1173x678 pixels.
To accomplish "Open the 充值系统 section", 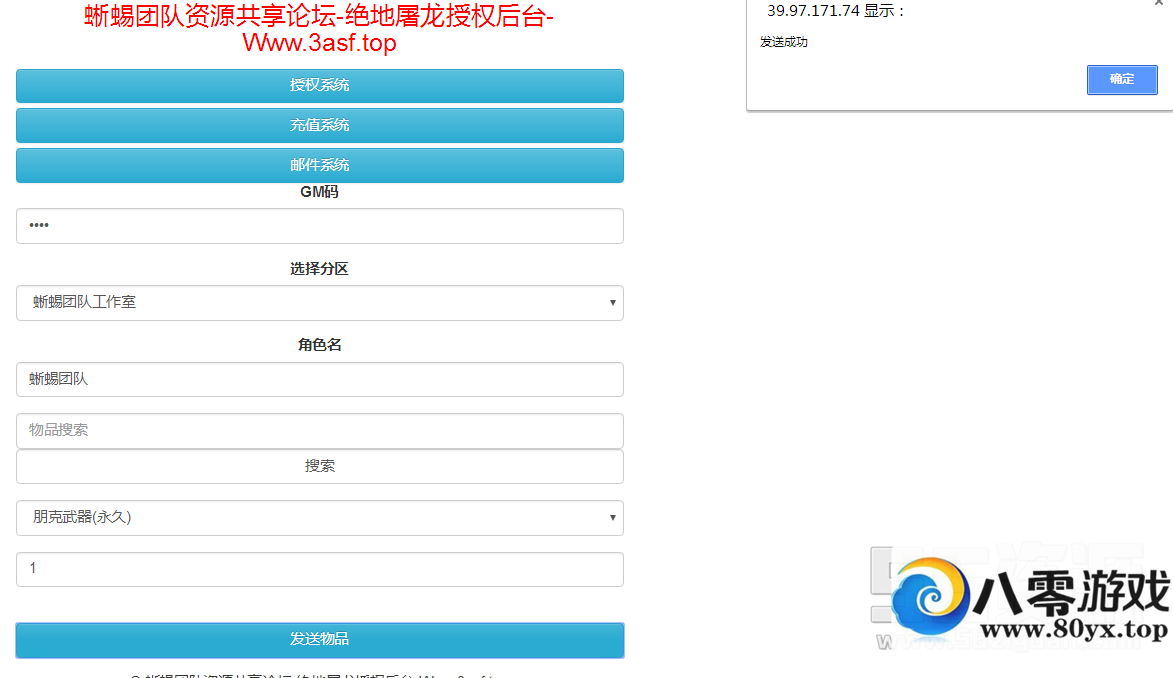I will (319, 125).
